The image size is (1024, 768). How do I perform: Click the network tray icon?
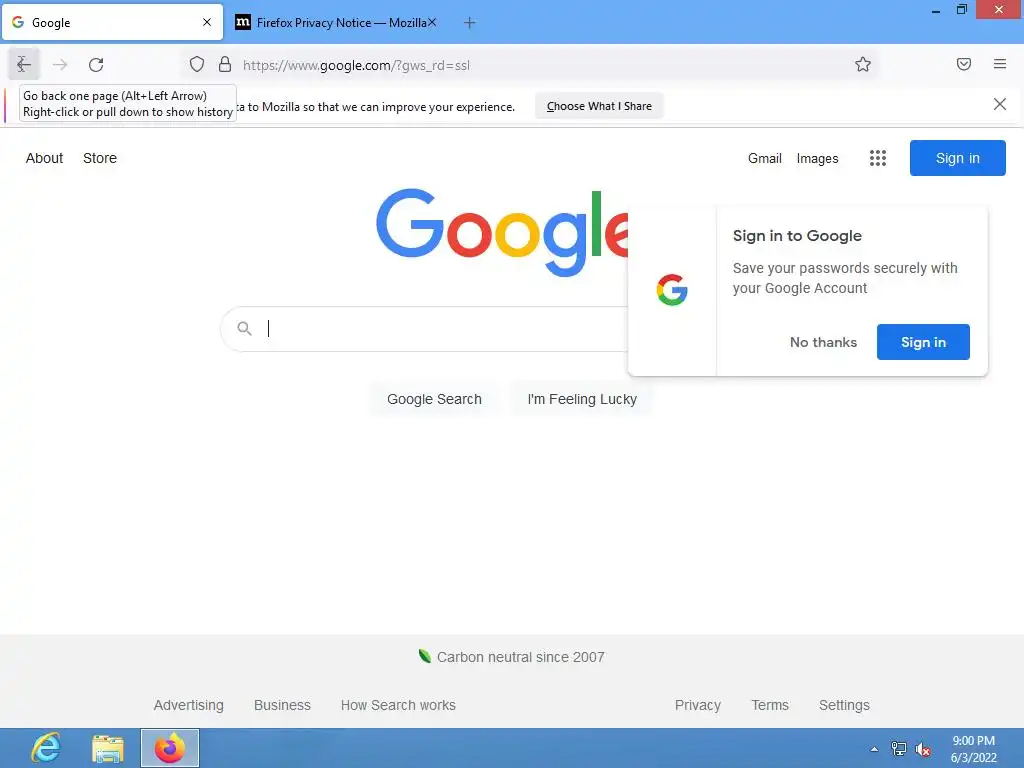[899, 749]
